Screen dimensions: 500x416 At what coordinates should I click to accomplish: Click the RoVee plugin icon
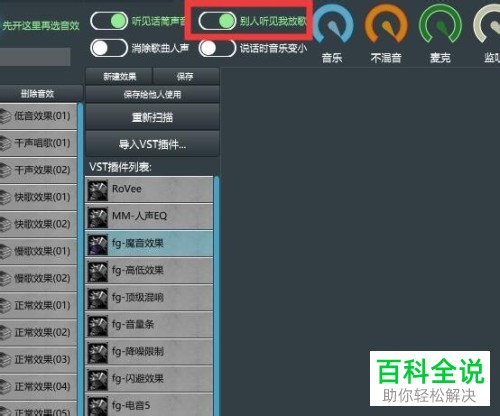tap(98, 190)
